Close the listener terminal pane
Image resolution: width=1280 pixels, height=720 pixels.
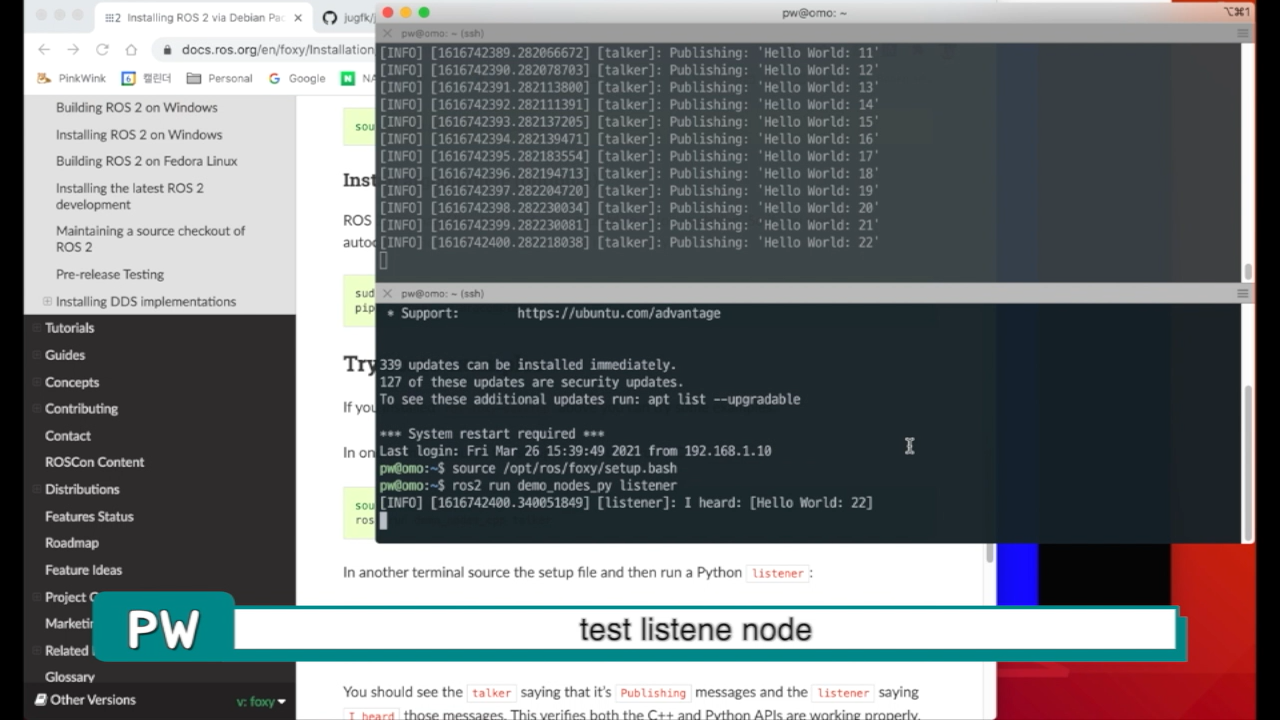pos(387,293)
